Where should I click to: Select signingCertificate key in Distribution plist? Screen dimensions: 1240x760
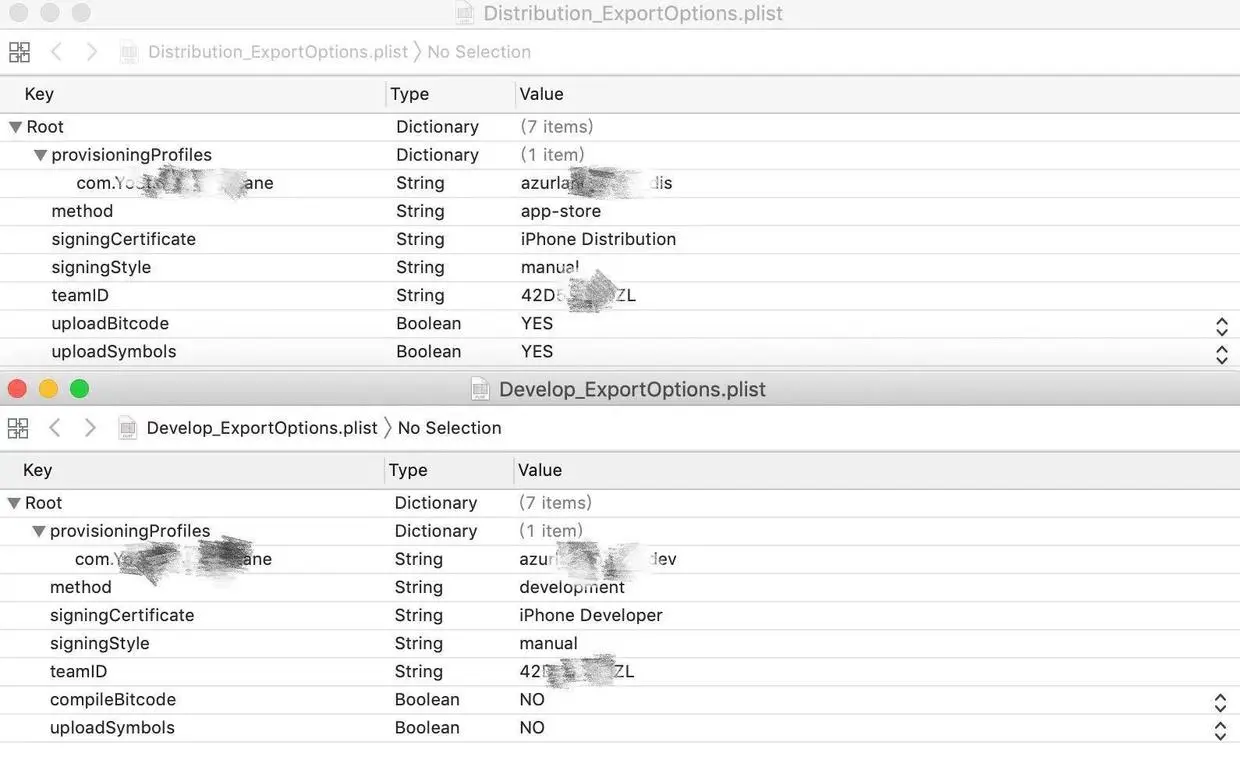(124, 239)
